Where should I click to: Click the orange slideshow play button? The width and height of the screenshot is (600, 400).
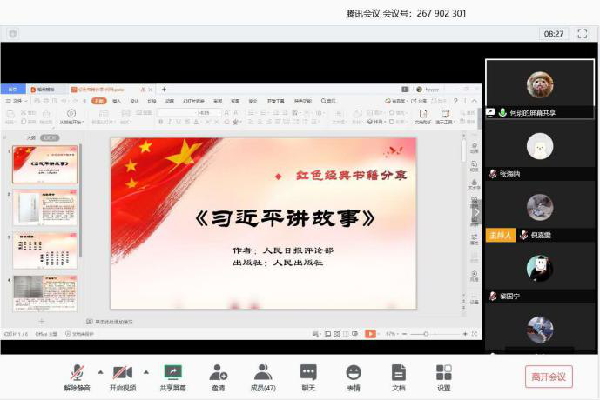click(370, 333)
